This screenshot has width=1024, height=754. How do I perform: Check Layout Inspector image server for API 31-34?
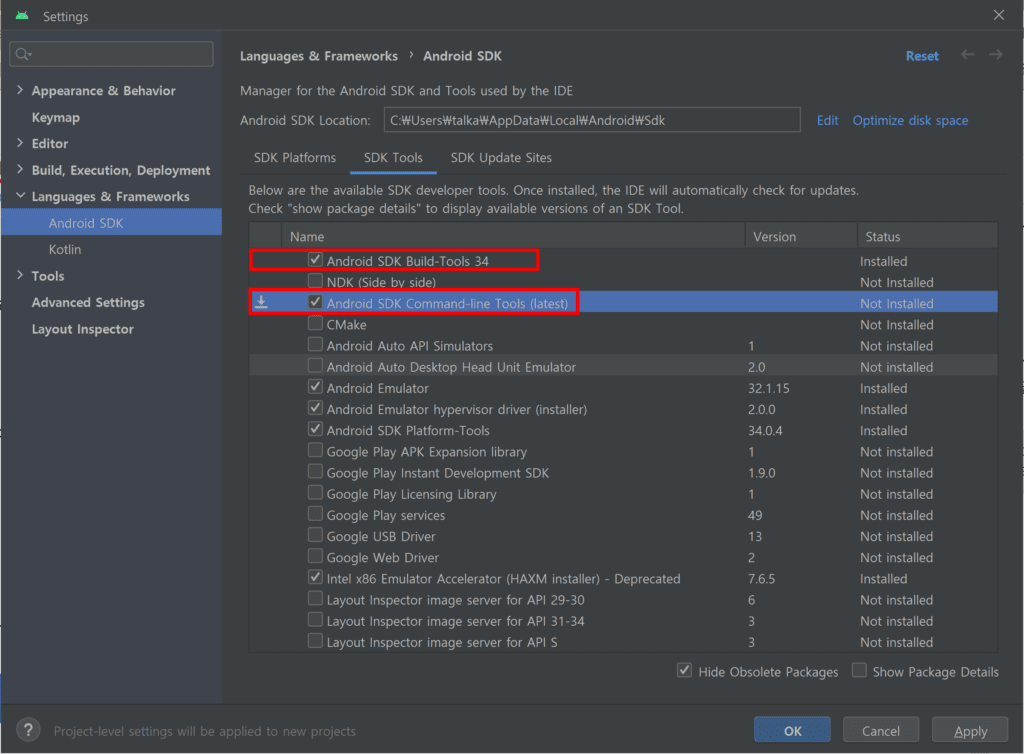point(315,620)
